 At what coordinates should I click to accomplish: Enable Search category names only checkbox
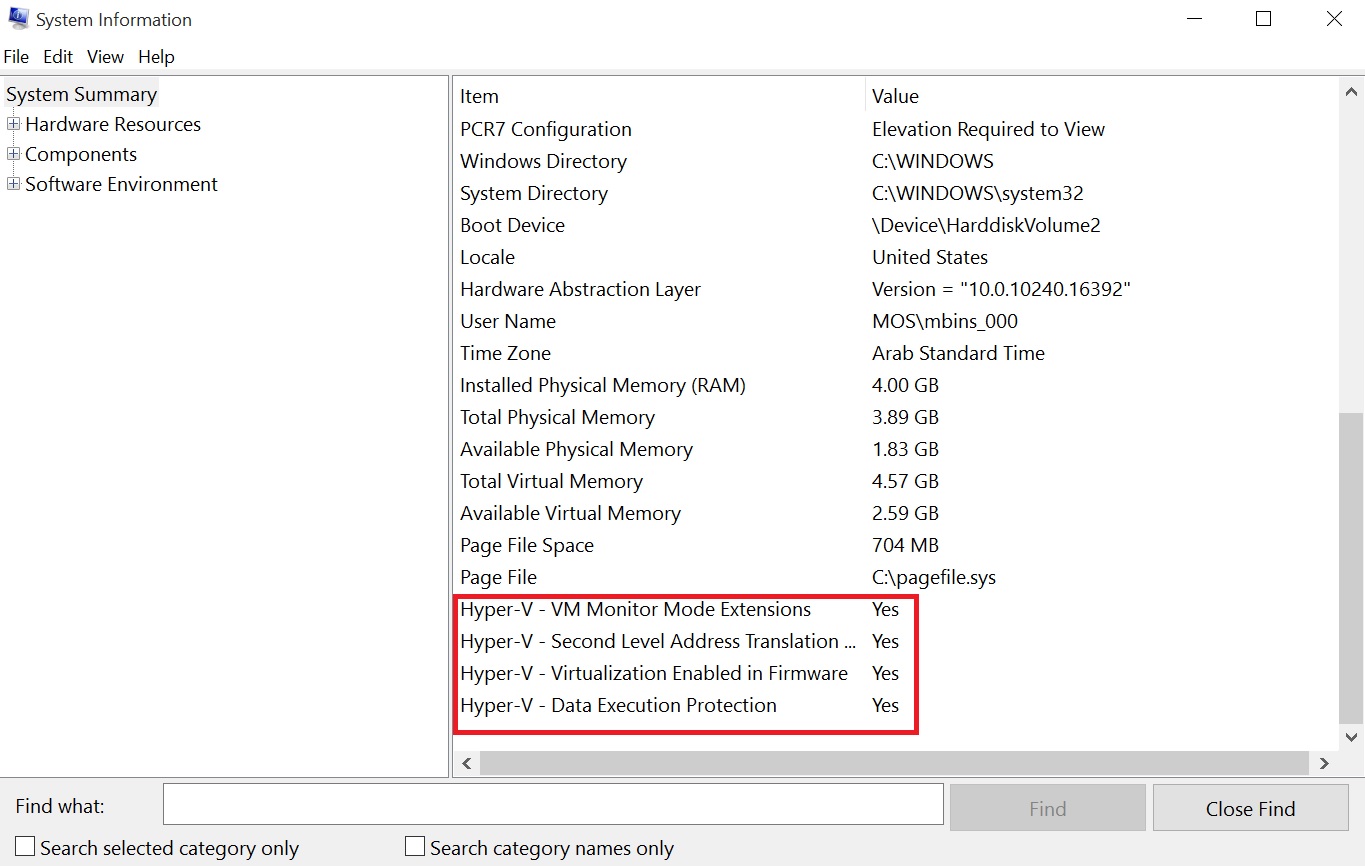(415, 847)
